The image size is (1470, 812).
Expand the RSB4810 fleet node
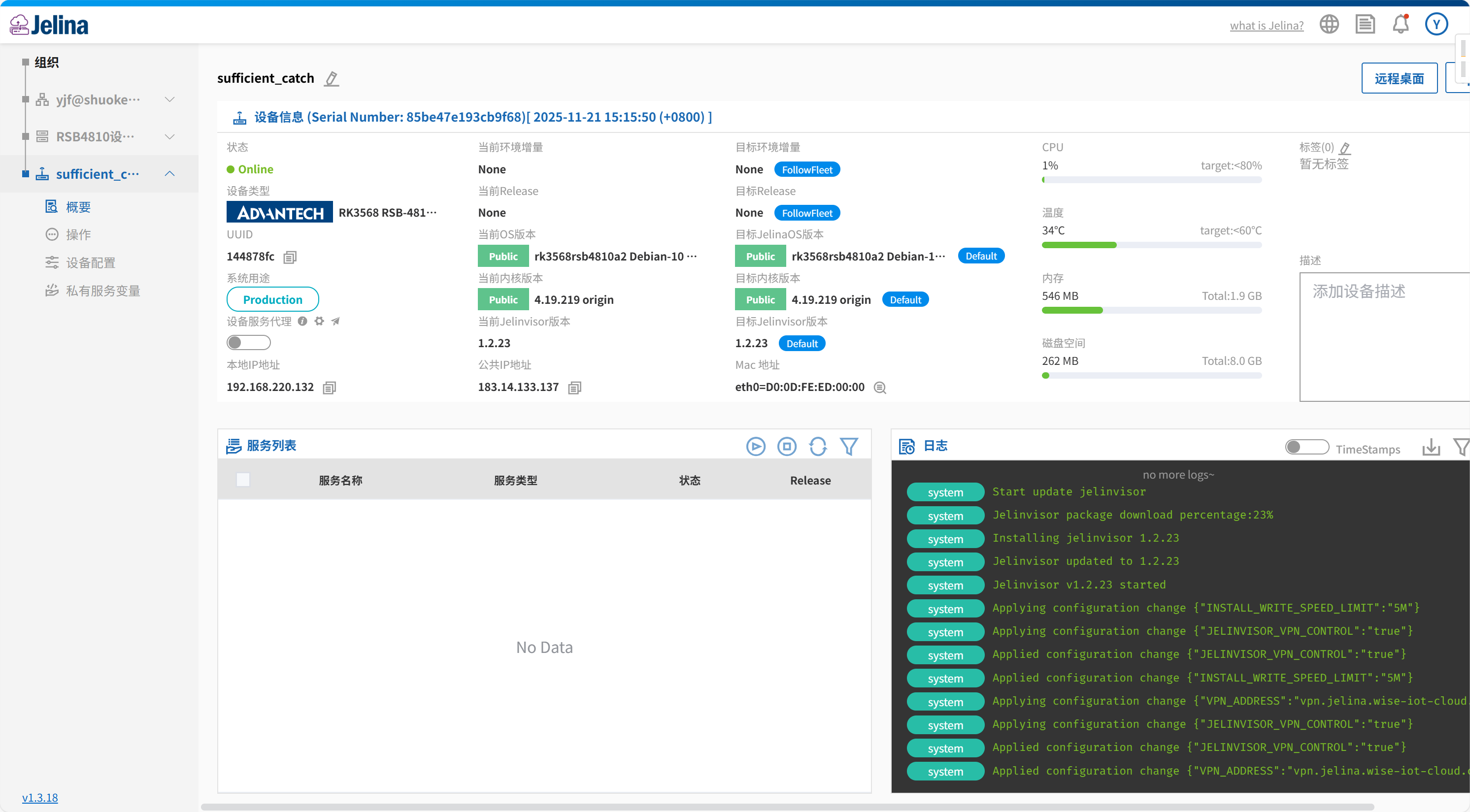169,137
